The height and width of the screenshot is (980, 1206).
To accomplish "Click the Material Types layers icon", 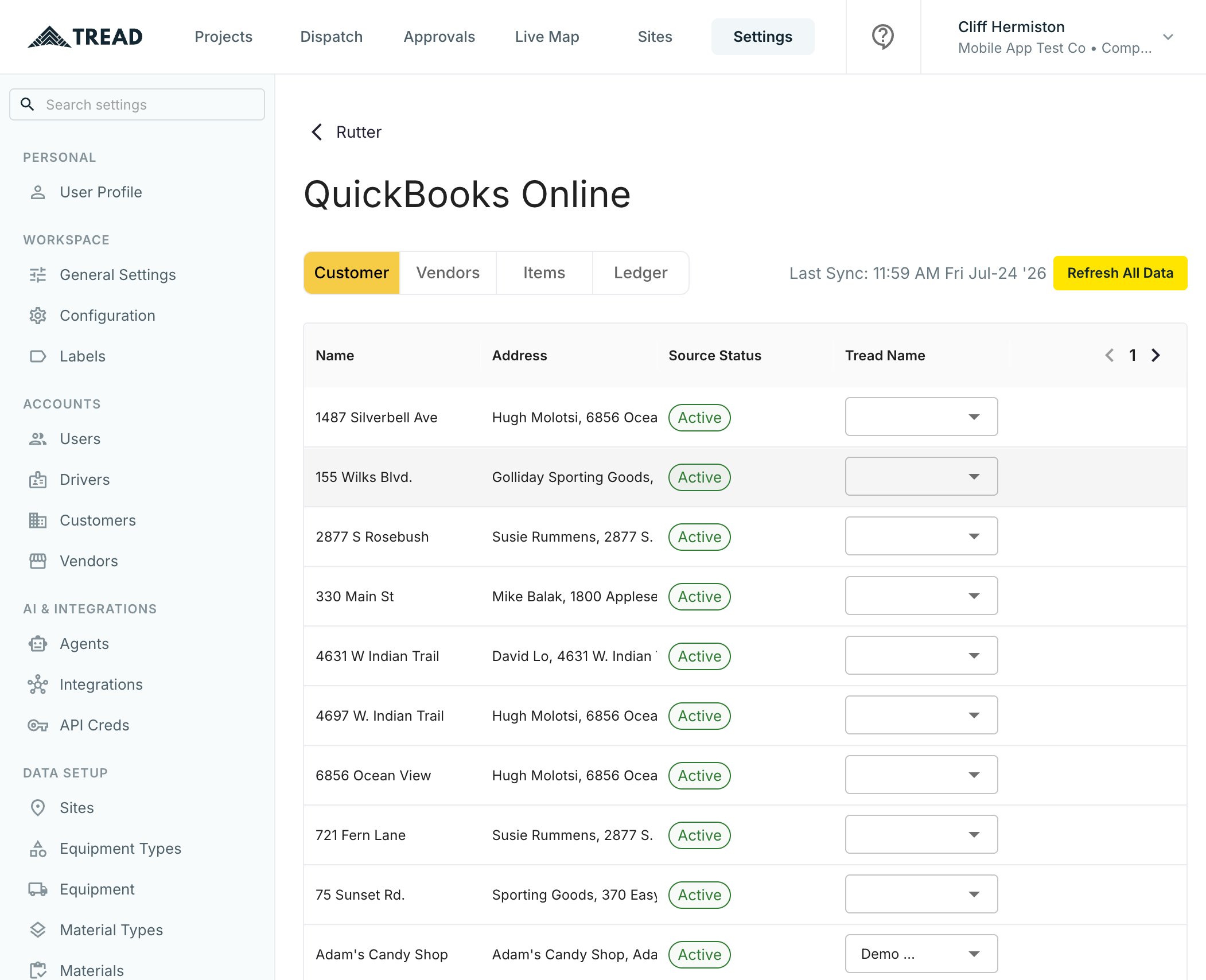I will pos(38,930).
